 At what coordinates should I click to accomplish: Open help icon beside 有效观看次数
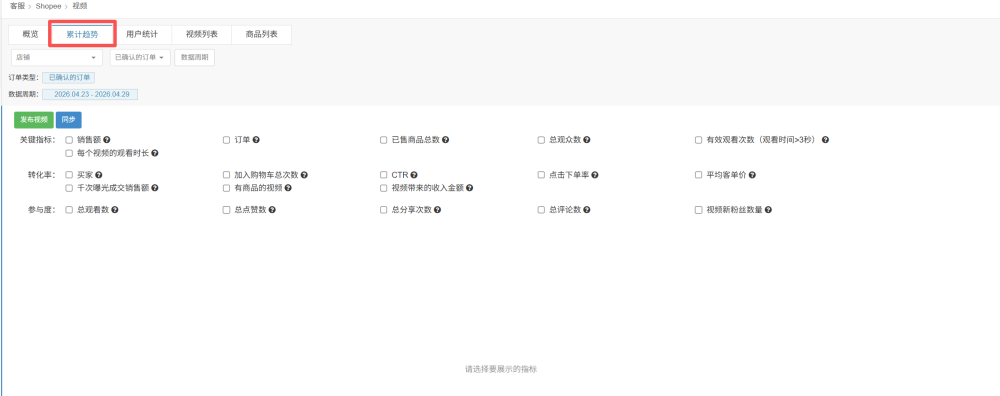coord(825,140)
